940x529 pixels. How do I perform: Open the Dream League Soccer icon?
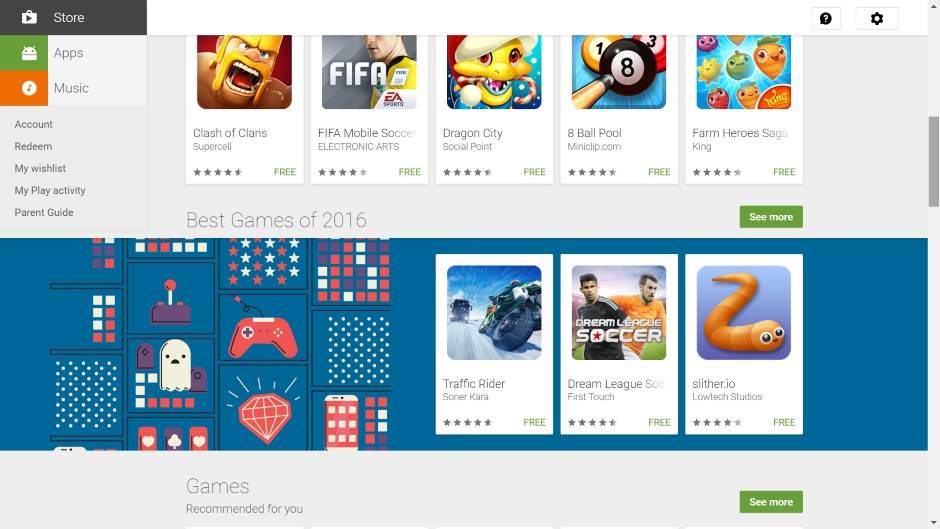pyautogui.click(x=619, y=312)
